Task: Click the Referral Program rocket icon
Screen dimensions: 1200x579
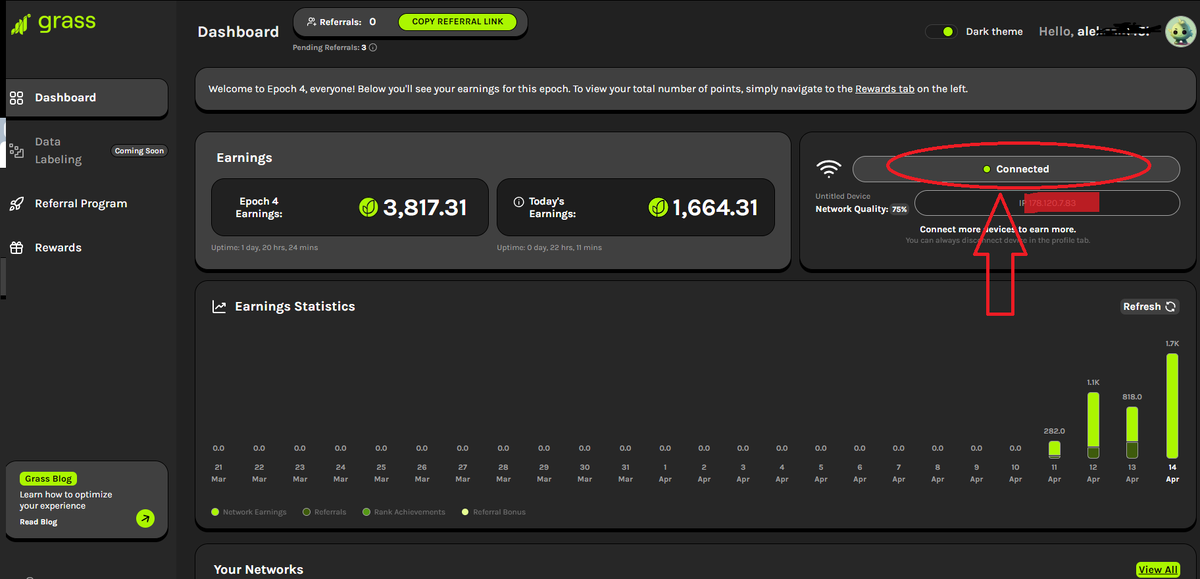Action: click(16, 204)
